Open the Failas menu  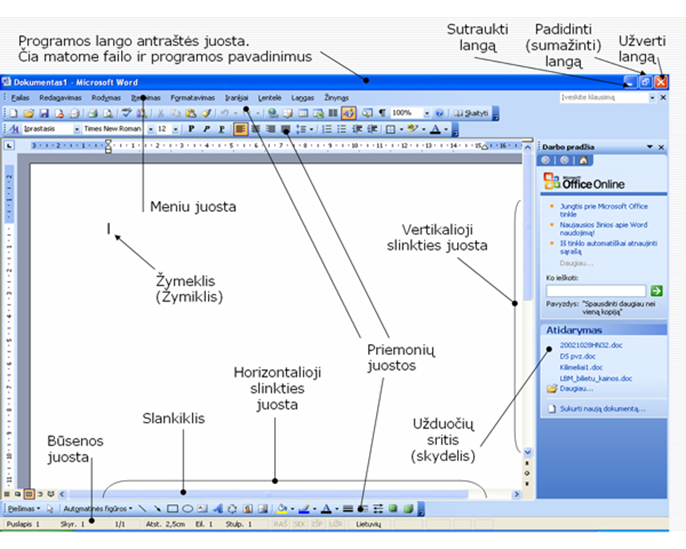point(20,98)
